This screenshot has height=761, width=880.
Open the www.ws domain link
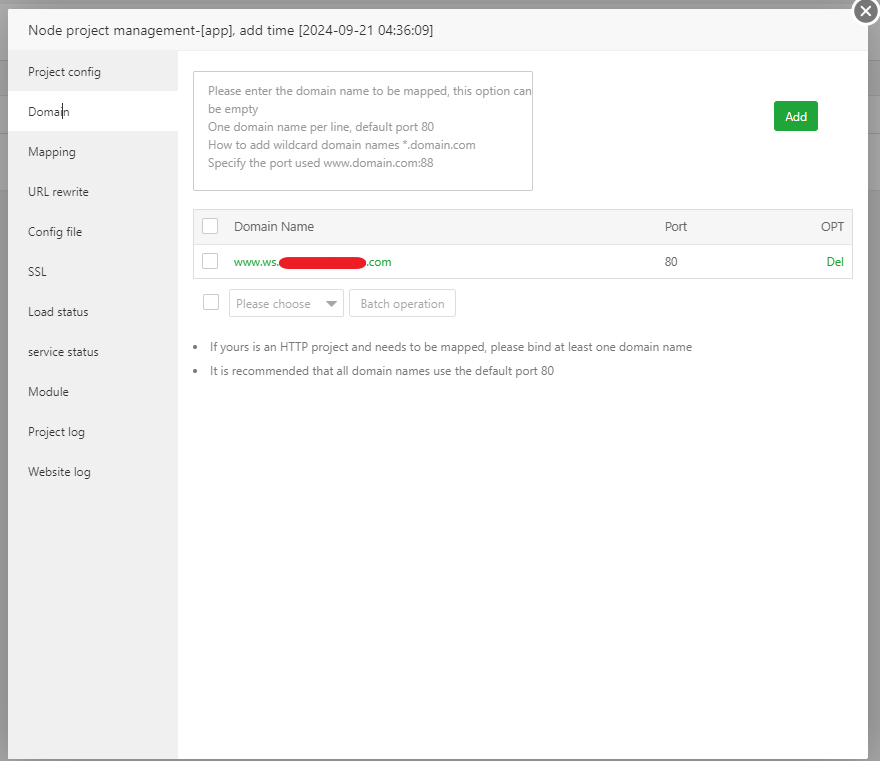click(312, 262)
